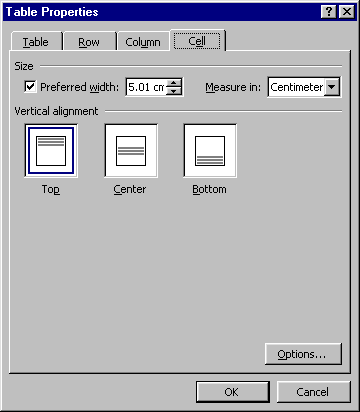Click the 'Preferred width:' label text
360x412 pixels.
(79, 87)
